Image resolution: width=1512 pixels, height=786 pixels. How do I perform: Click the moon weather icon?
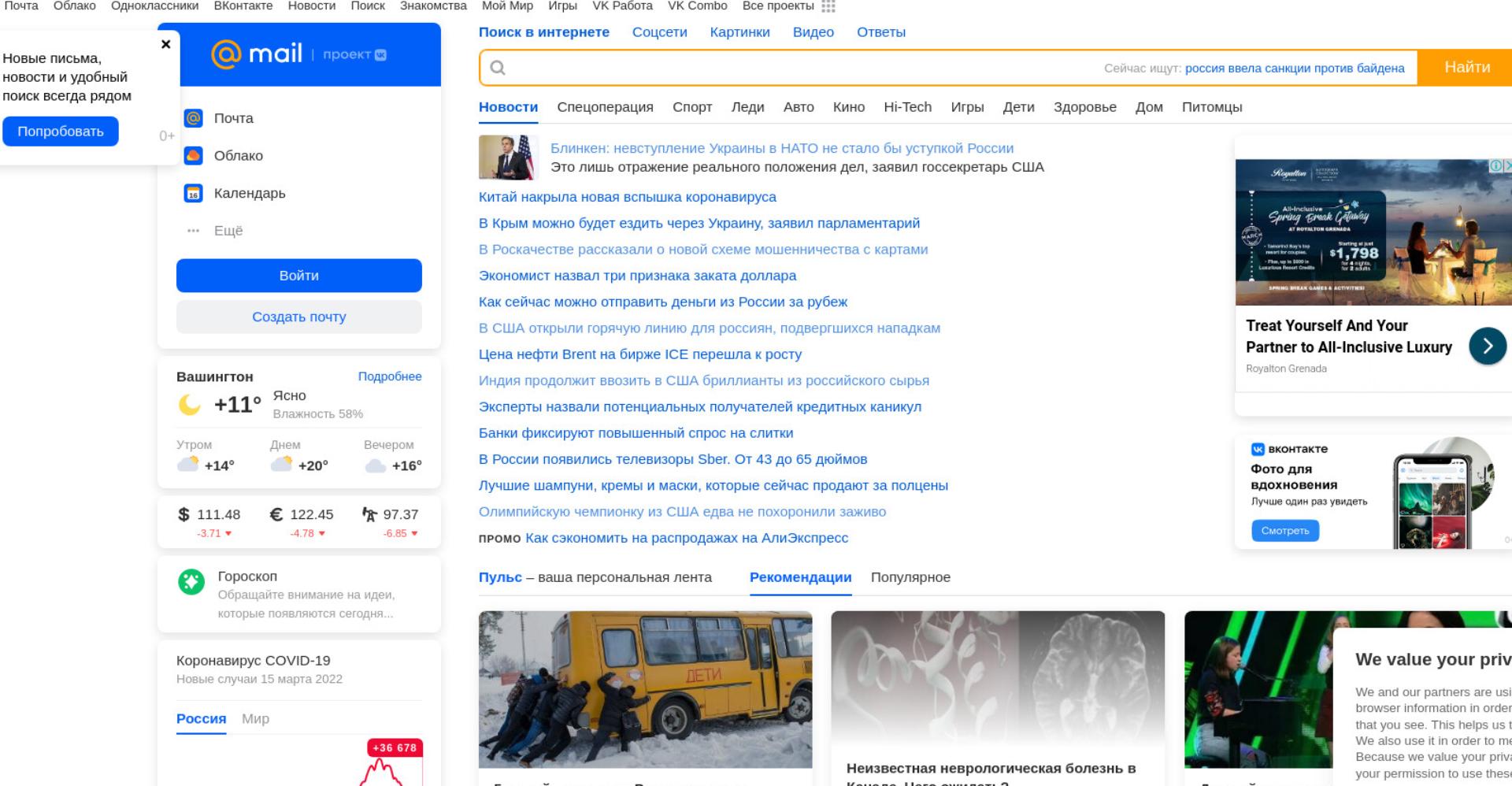[x=189, y=405]
